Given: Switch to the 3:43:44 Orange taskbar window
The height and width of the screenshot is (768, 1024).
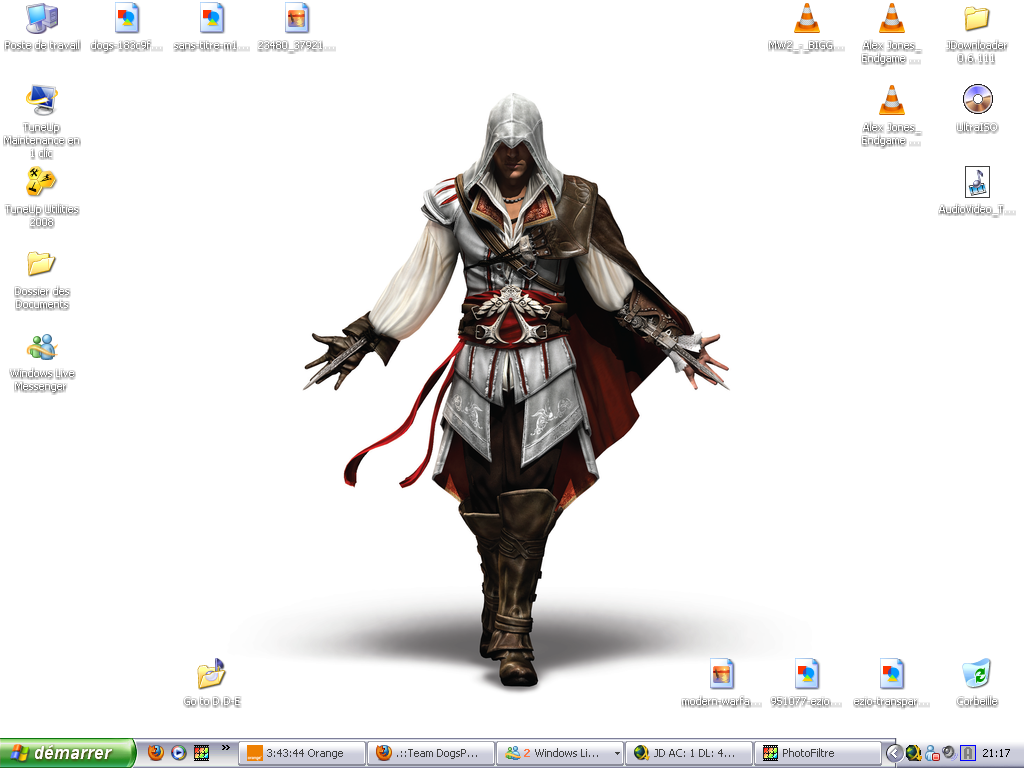Looking at the screenshot, I should pos(301,753).
